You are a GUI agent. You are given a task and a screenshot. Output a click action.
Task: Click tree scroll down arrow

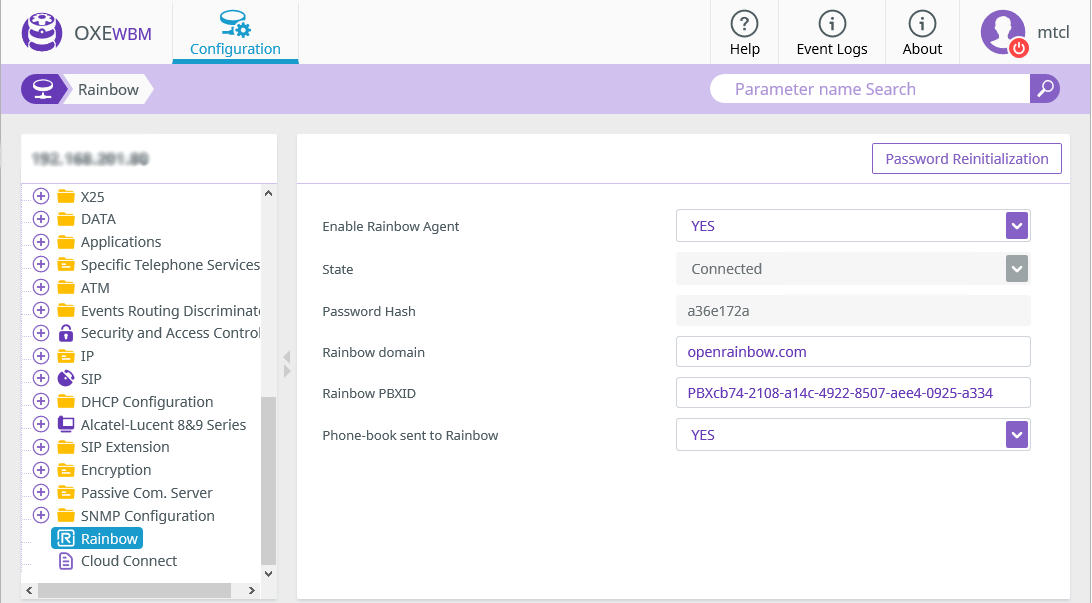268,574
